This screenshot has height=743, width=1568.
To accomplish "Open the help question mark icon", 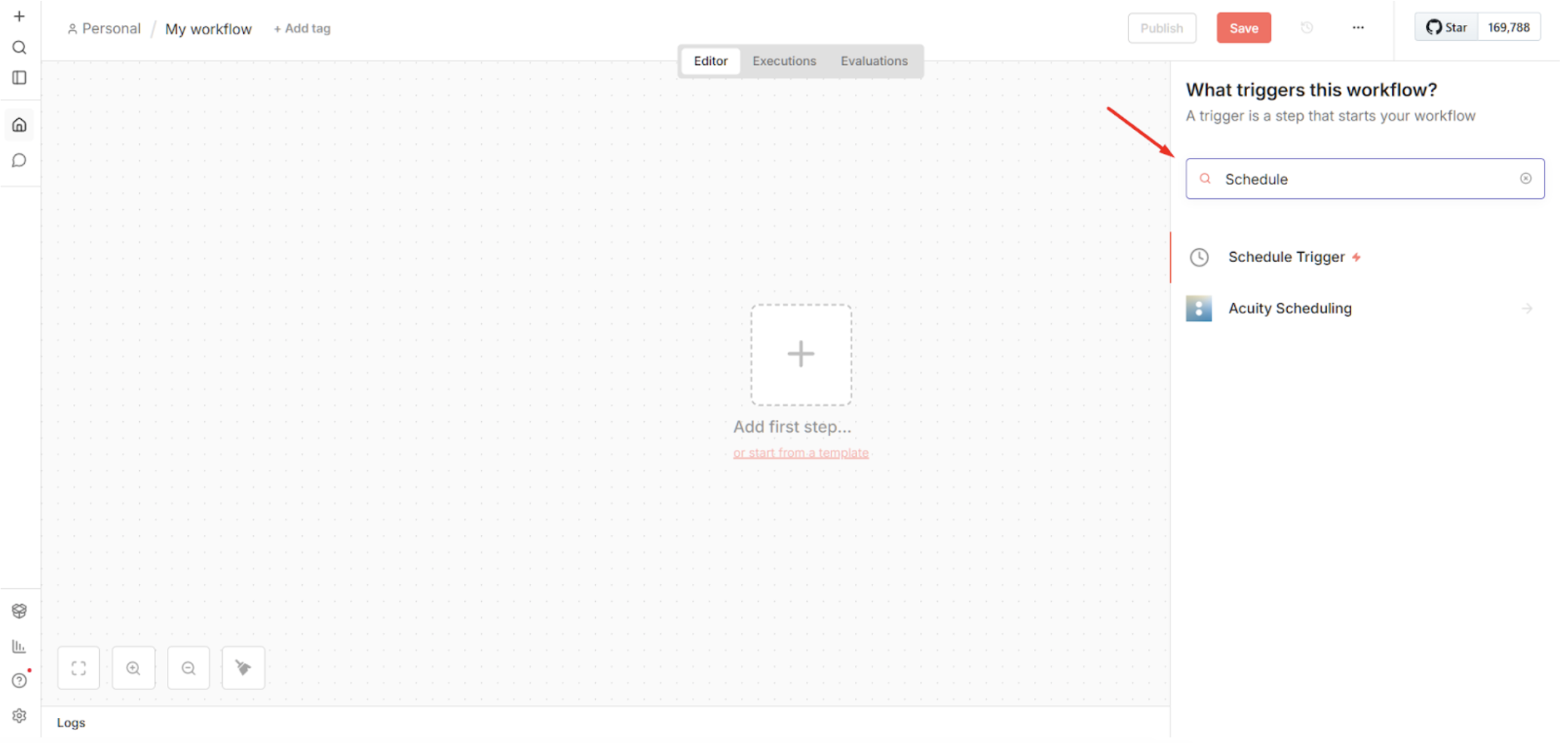I will (20, 680).
